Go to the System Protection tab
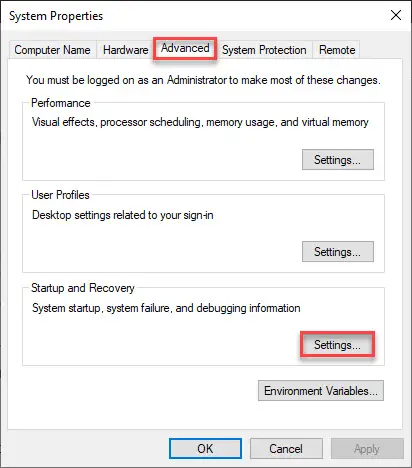 264,50
